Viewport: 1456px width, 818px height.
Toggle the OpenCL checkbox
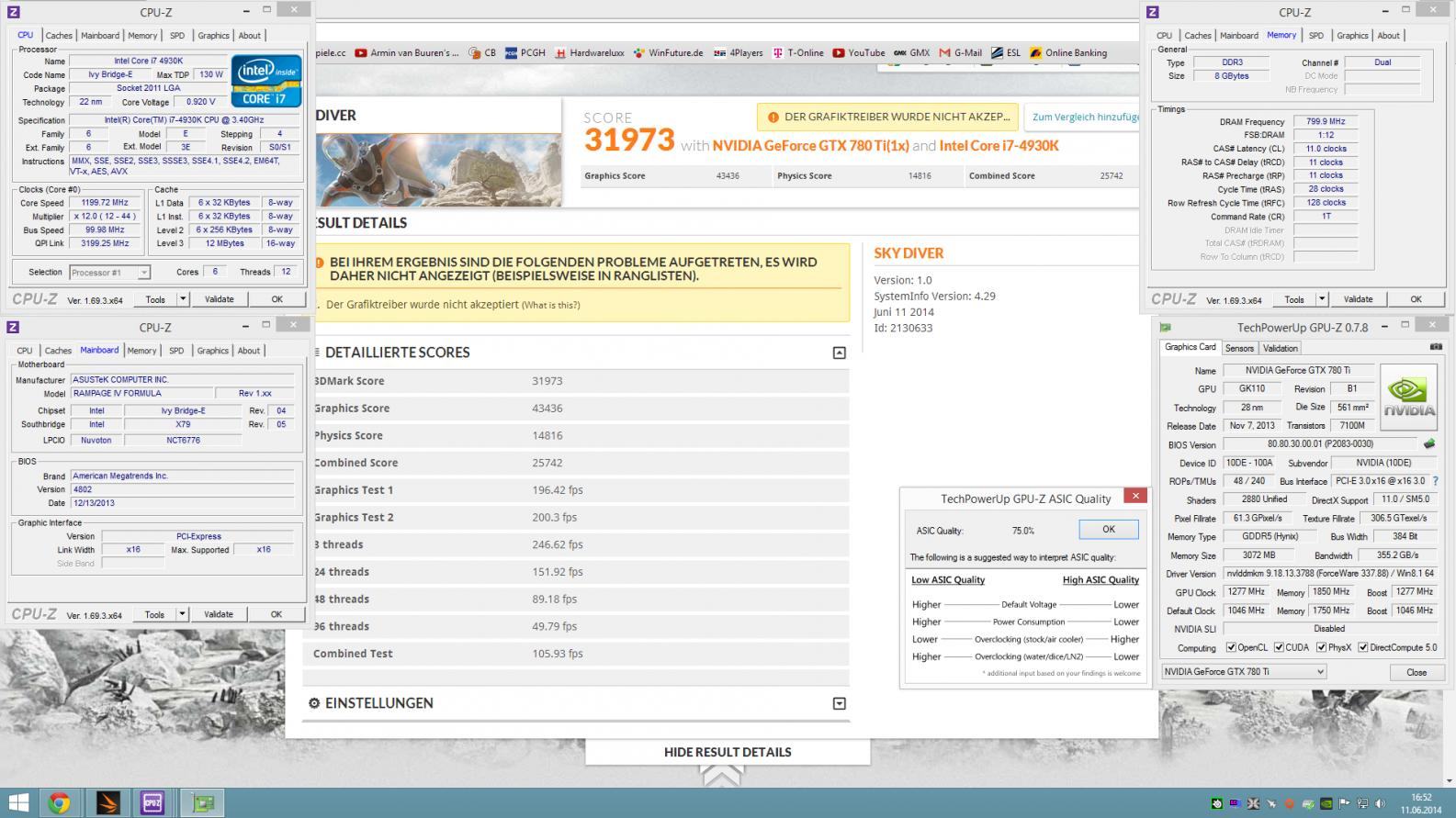point(1231,647)
